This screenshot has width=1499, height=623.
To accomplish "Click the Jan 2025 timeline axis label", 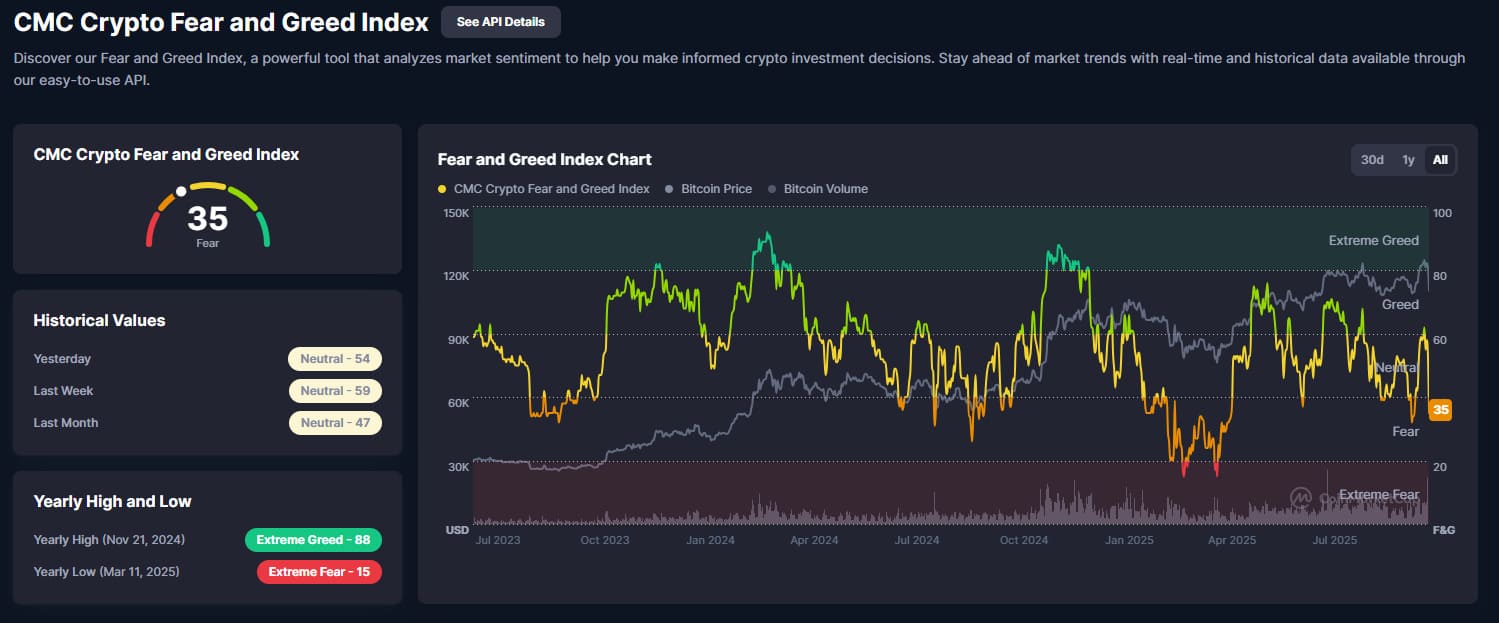I will coord(1128,540).
